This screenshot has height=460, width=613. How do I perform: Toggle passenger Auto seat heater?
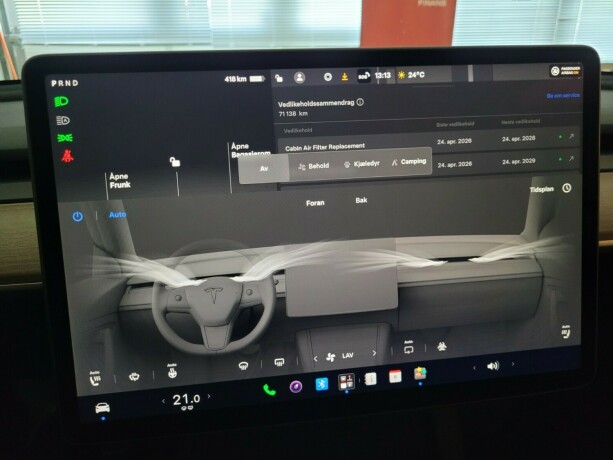[x=566, y=332]
